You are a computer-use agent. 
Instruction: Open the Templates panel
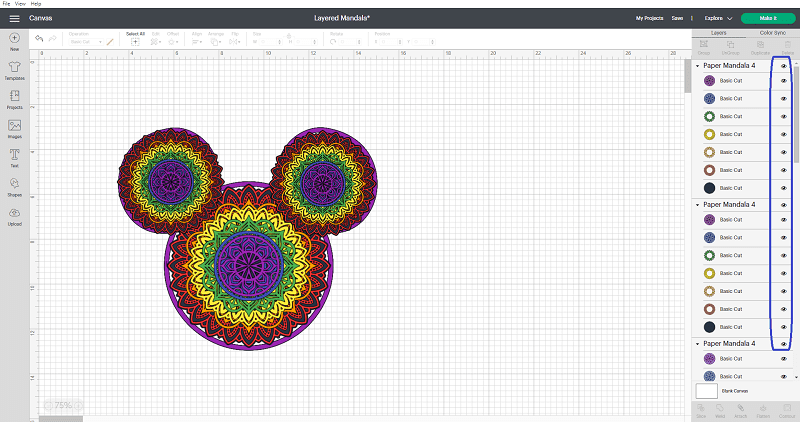[14, 70]
